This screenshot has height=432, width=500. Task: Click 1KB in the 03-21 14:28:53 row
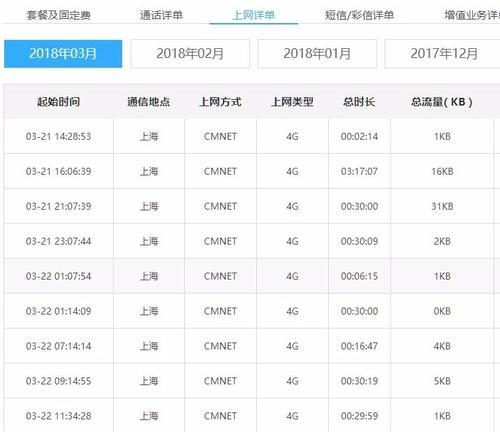point(442,136)
